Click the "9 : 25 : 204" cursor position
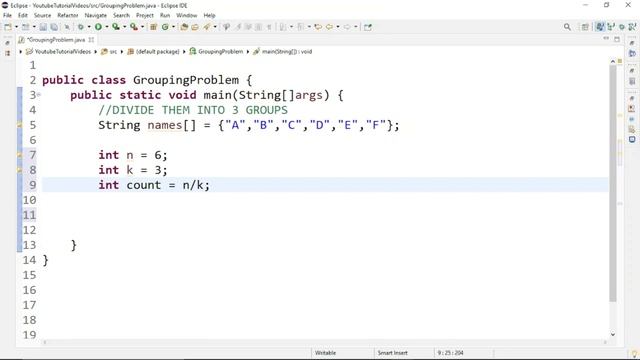 tap(451, 353)
